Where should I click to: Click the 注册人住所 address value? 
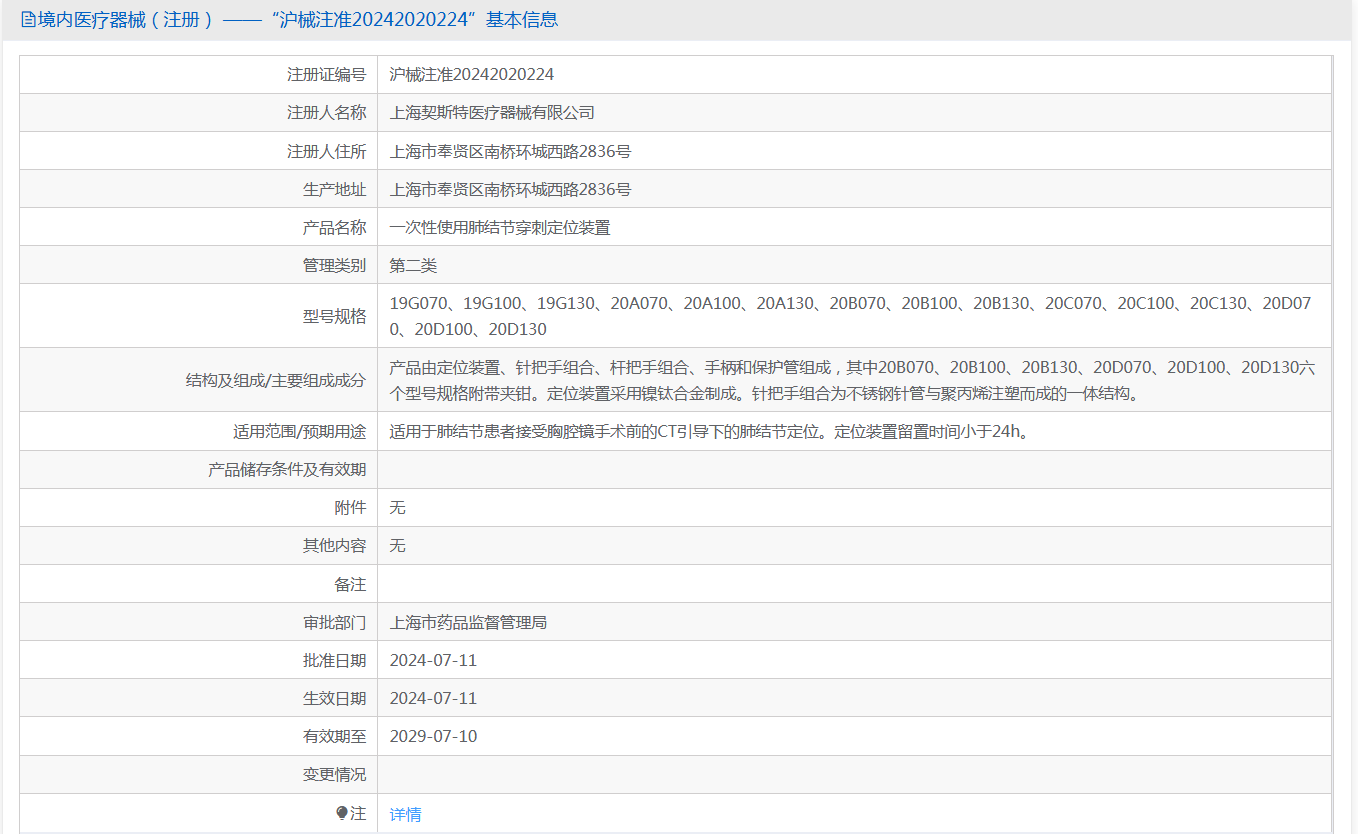coord(510,151)
